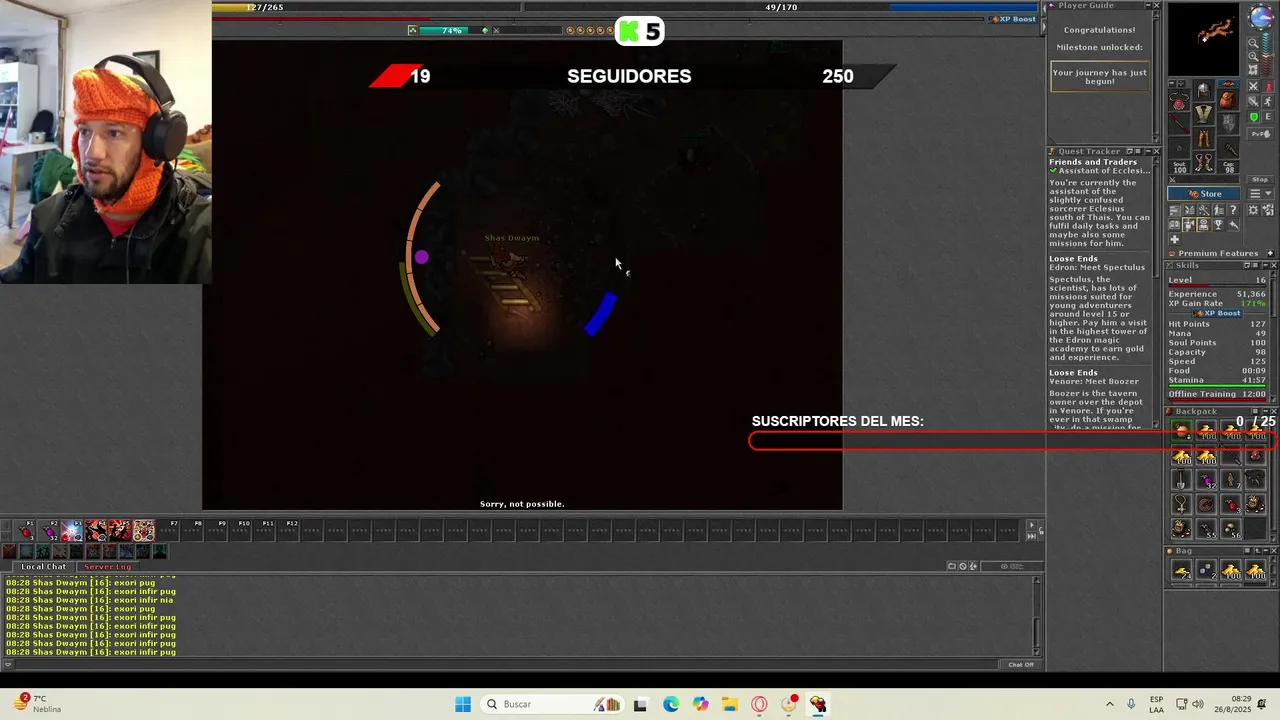Screen dimensions: 1280x720
Task: Select the helmet equipment slot
Action: [1204, 90]
